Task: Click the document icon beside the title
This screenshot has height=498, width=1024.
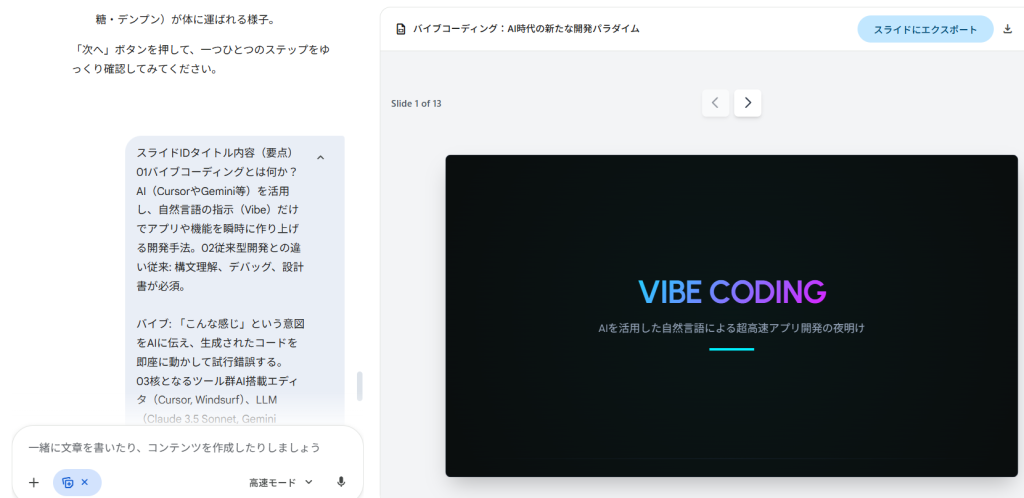Action: pos(401,29)
